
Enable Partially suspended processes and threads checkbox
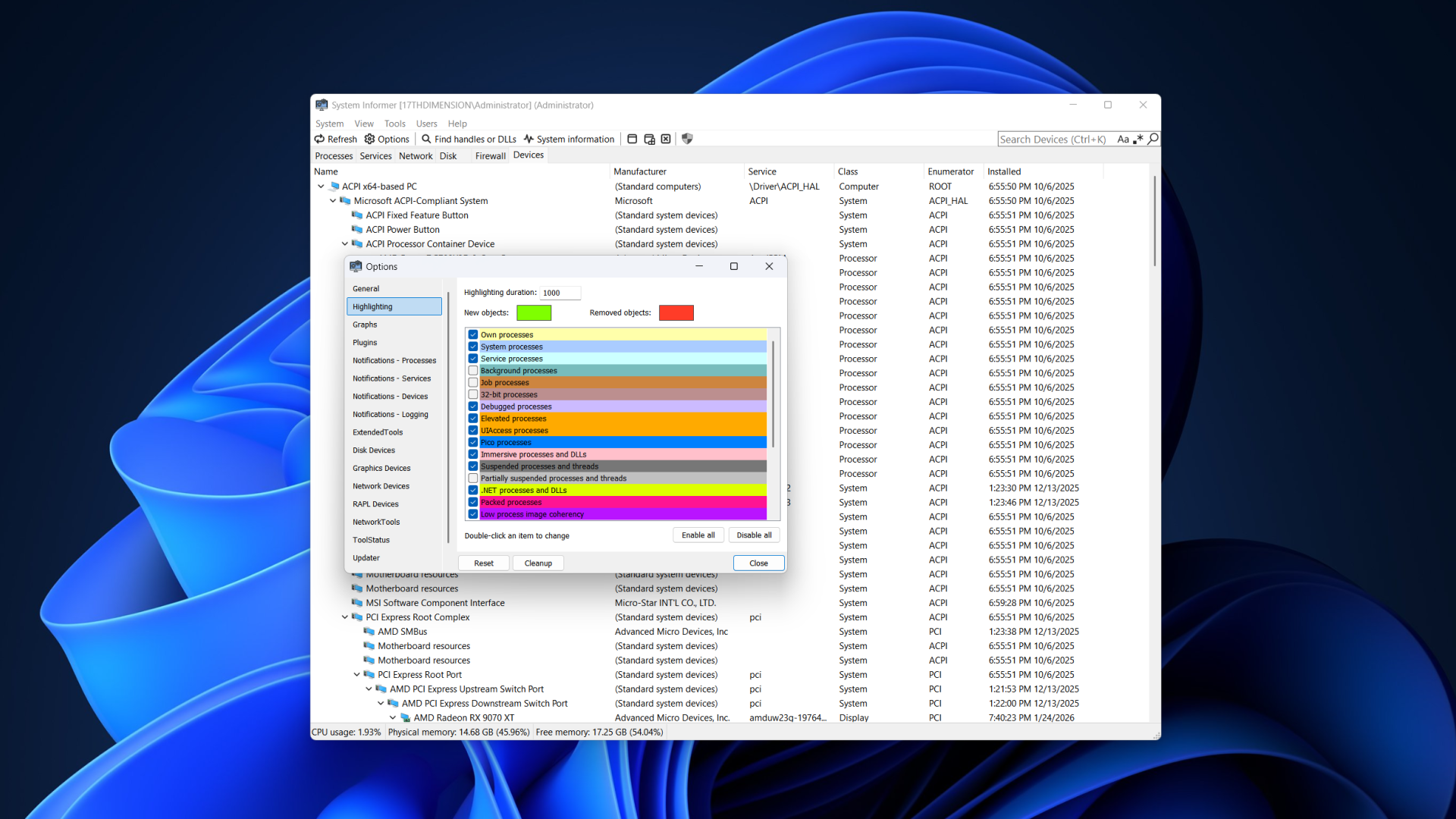tap(473, 479)
